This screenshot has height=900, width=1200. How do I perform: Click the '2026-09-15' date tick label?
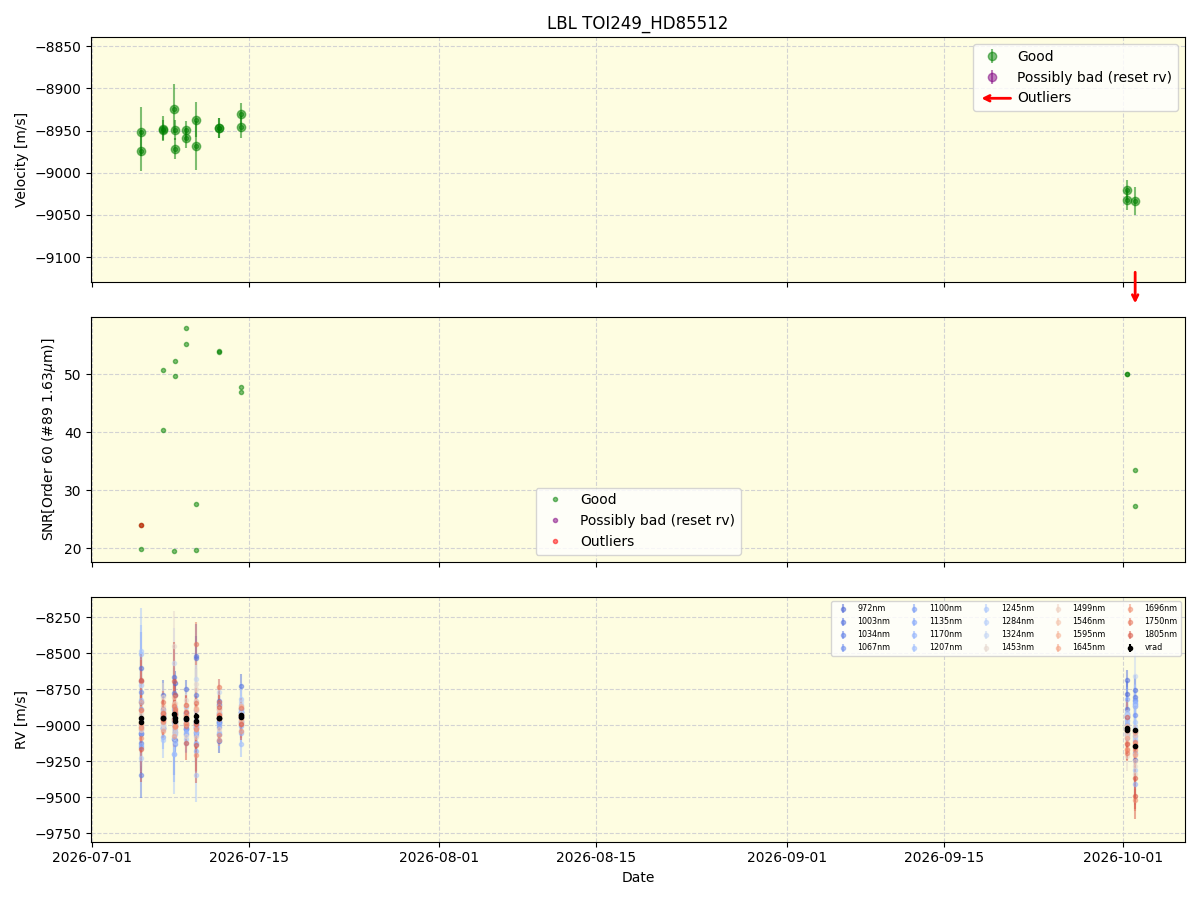pos(945,857)
